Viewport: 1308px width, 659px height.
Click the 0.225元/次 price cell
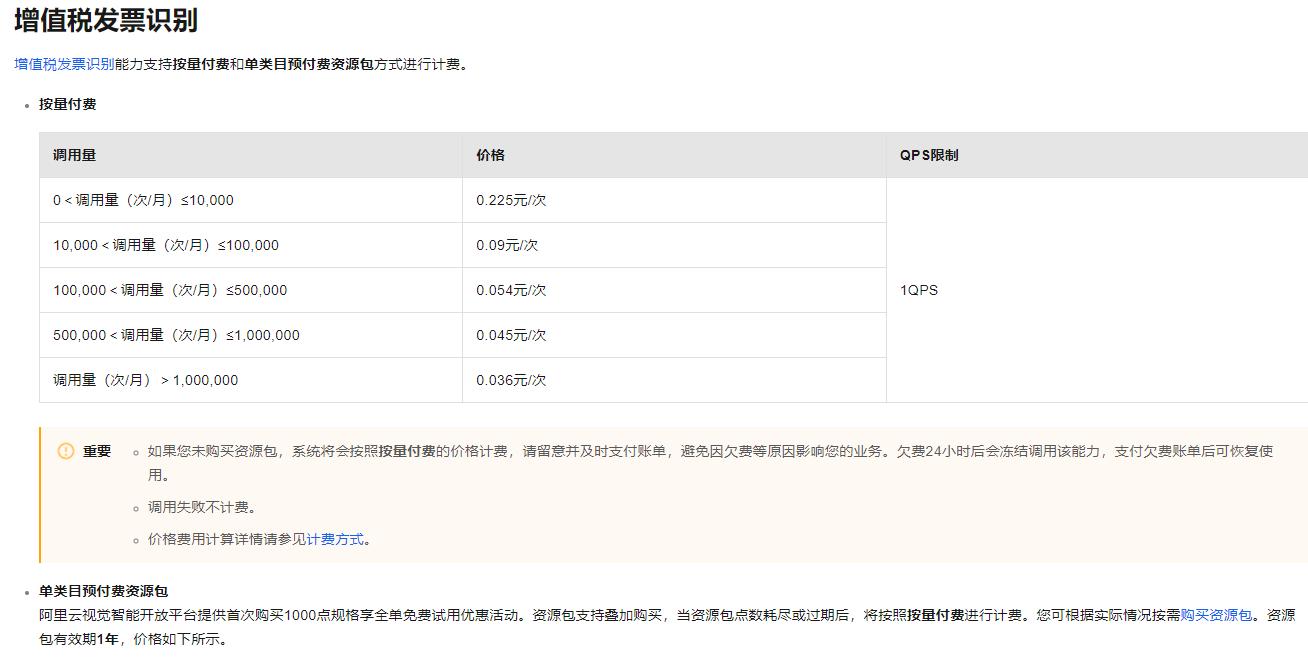[511, 200]
